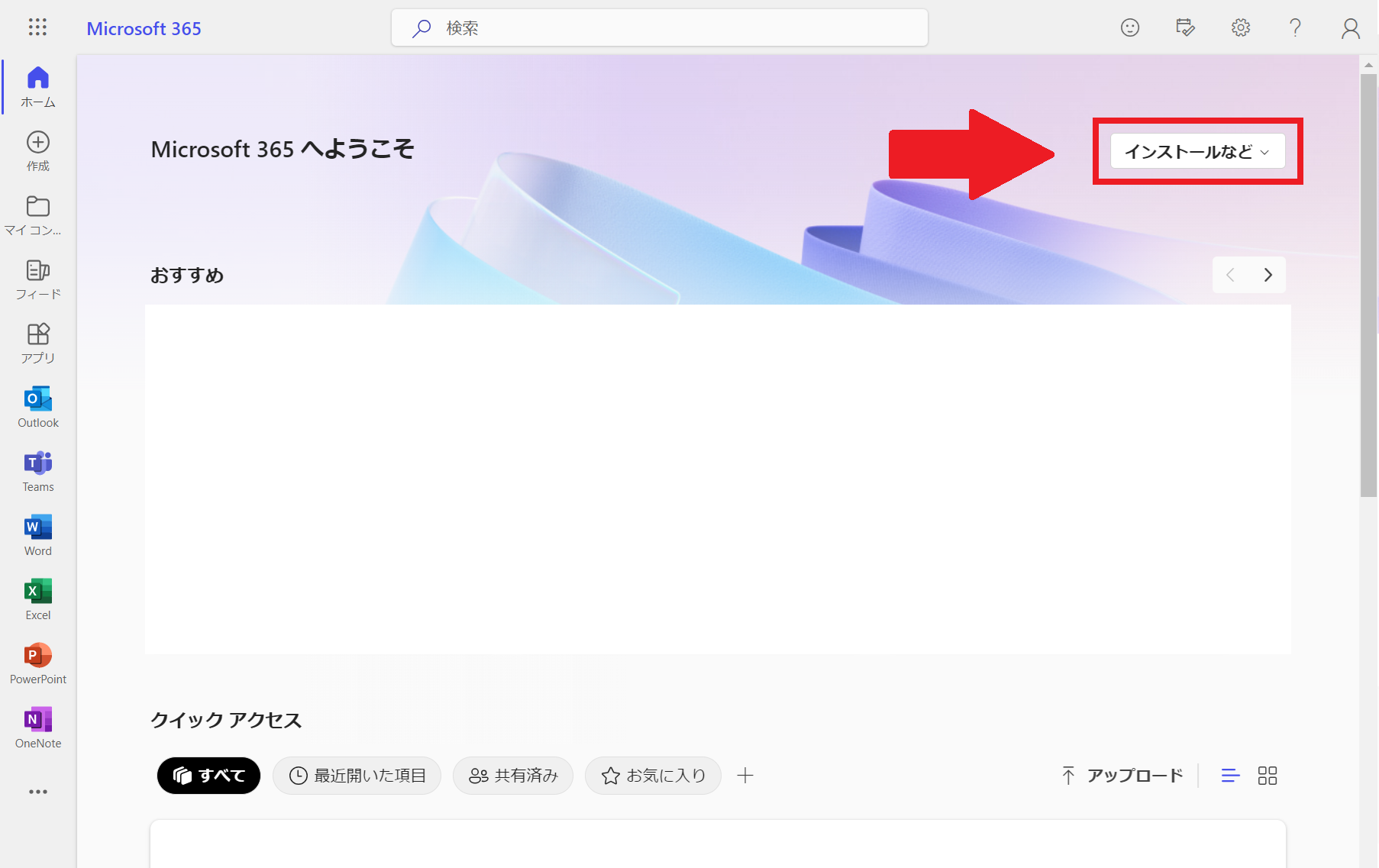Click the クイック アクセス heading

coord(226,720)
